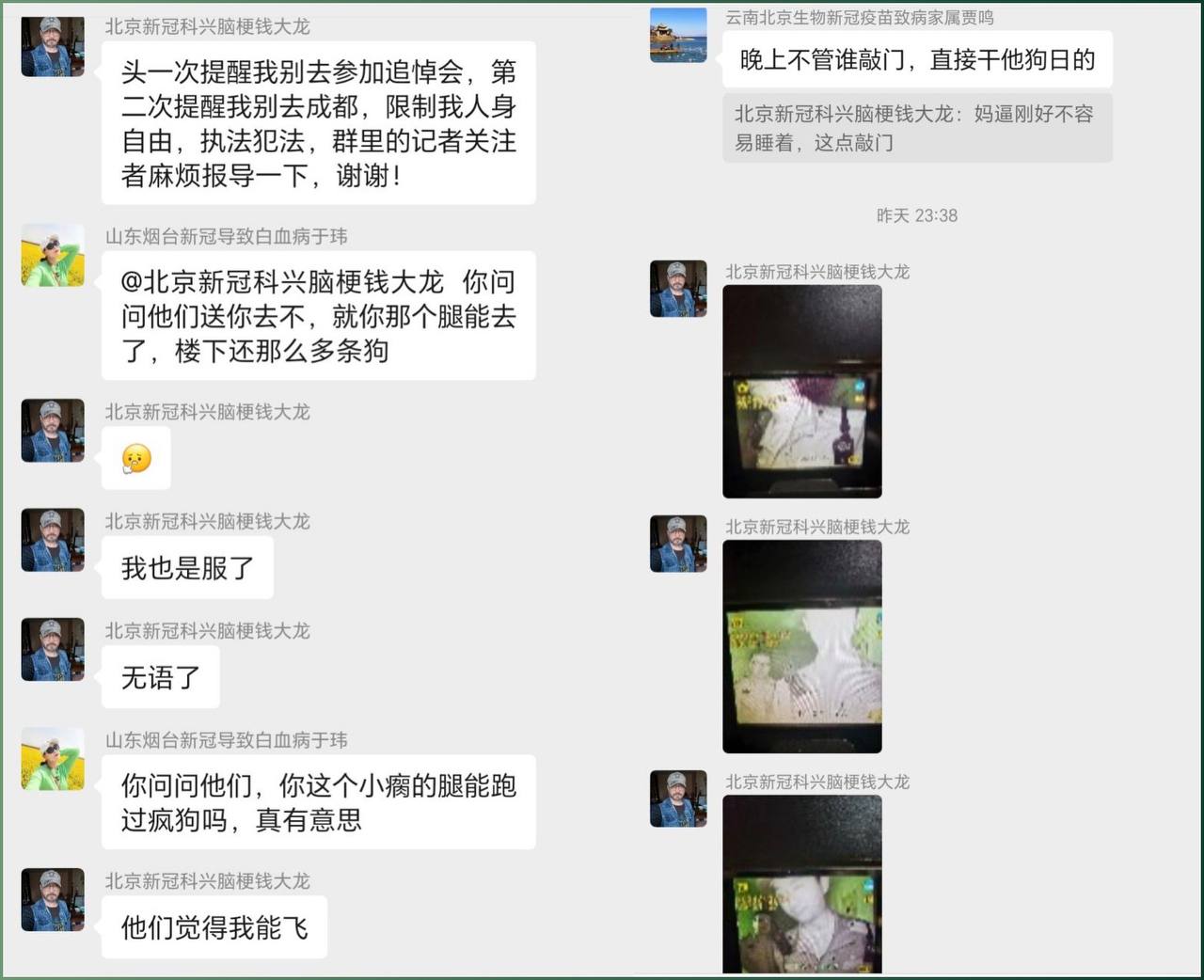Select the '我也是服了' bubble
The height and width of the screenshot is (980, 1204).
click(187, 567)
